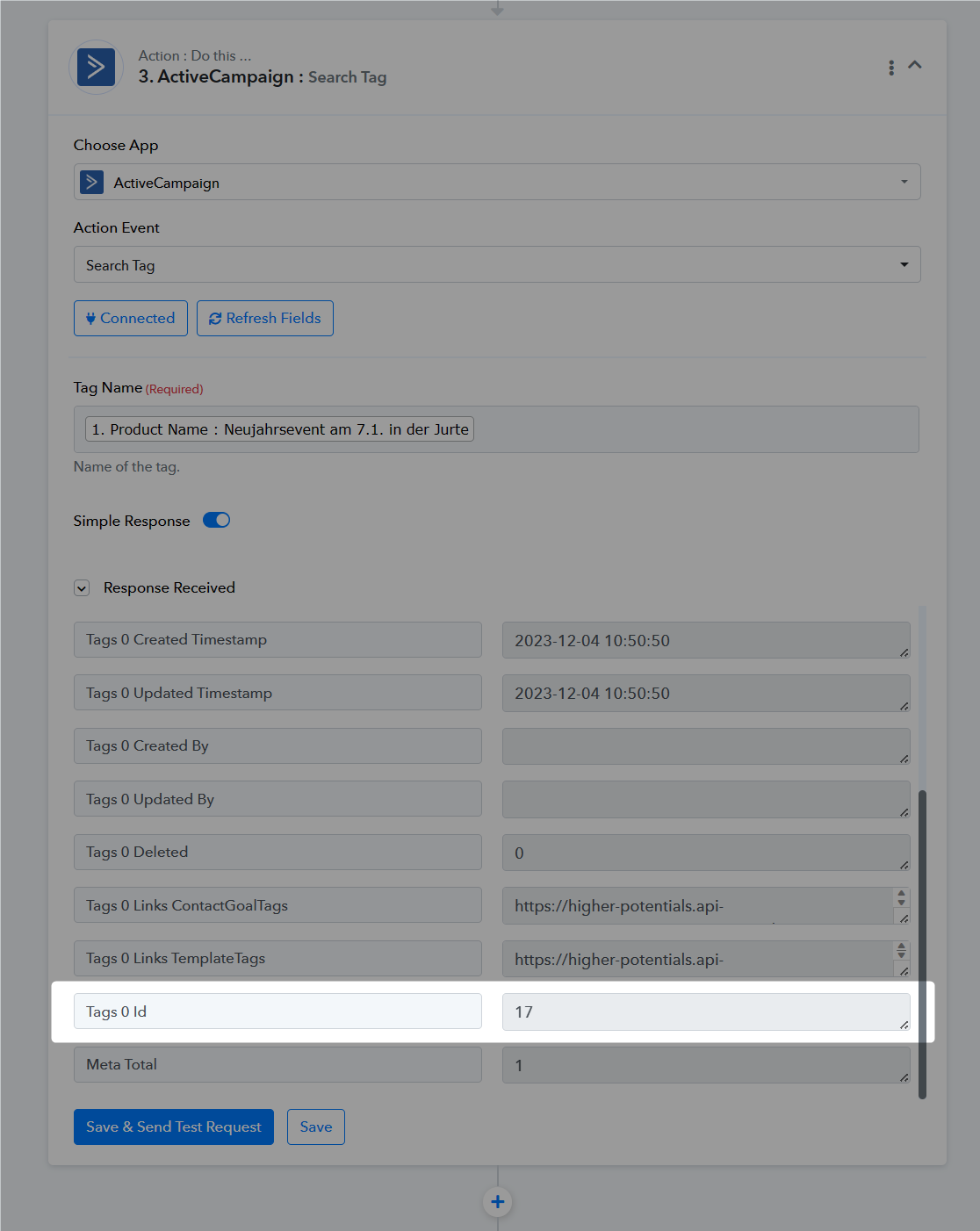Click the Tags 0 Updated By label field
Viewport: 980px width, 1231px height.
click(x=277, y=799)
